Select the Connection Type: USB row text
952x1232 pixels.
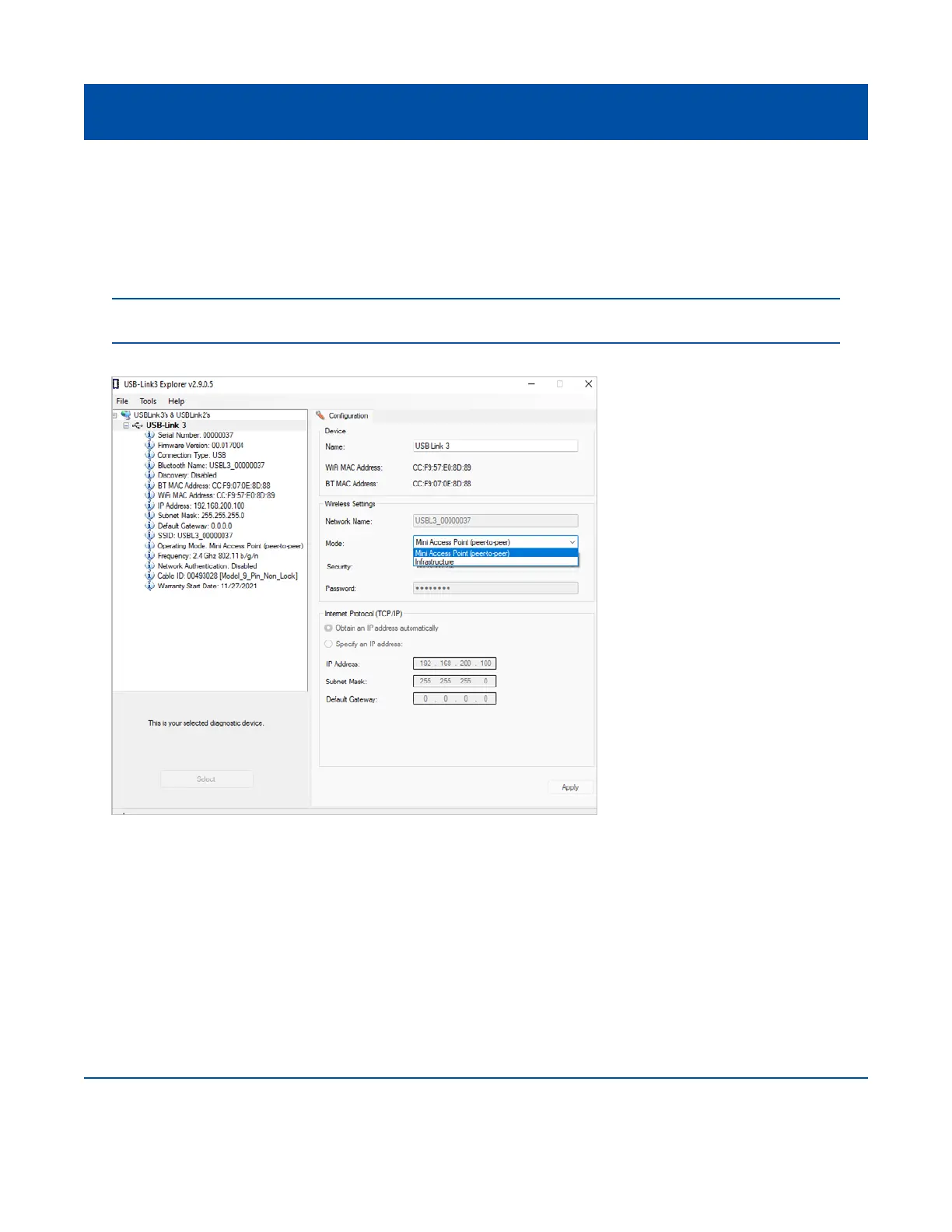tap(191, 456)
